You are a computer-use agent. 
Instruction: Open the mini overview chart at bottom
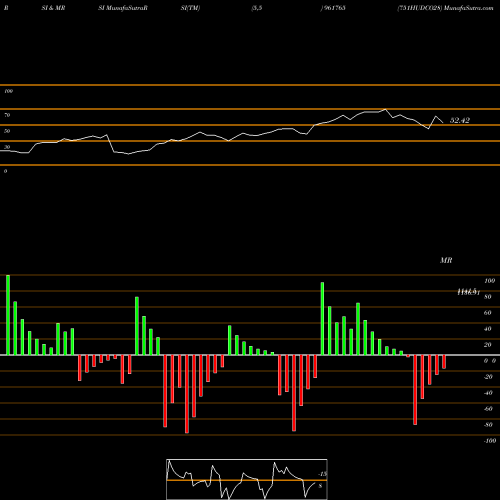(247, 479)
